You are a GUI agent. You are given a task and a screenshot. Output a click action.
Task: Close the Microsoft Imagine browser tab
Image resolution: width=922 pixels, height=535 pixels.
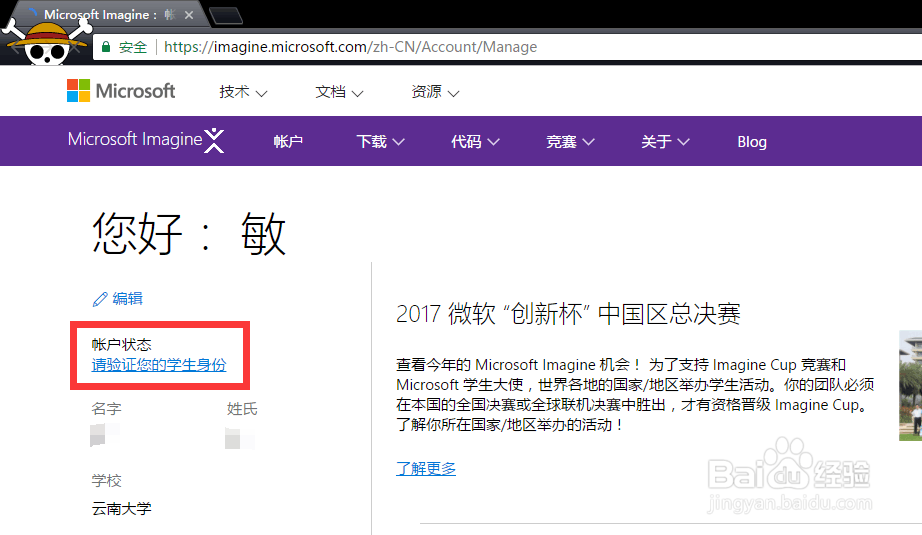click(x=189, y=15)
